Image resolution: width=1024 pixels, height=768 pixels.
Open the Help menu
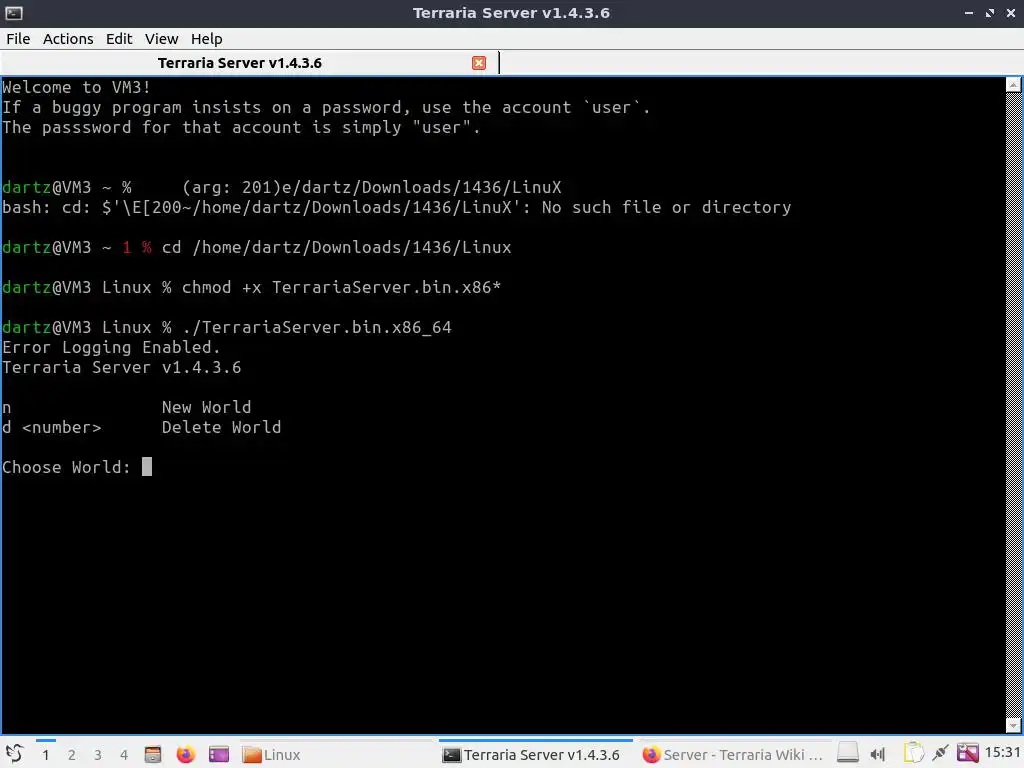pos(206,39)
